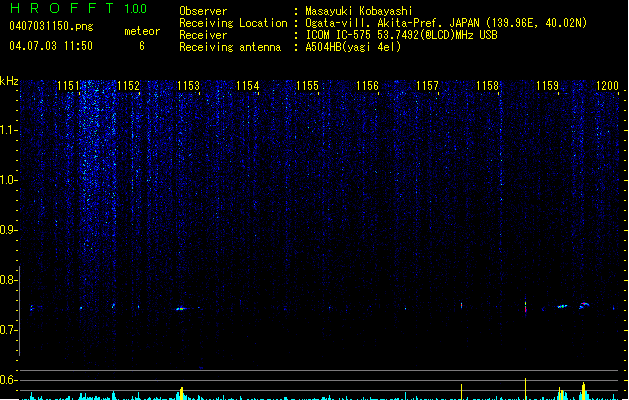Image resolution: width=629 pixels, height=400 pixels.
Task: Click the 1152 time marker
Action: click(x=128, y=85)
